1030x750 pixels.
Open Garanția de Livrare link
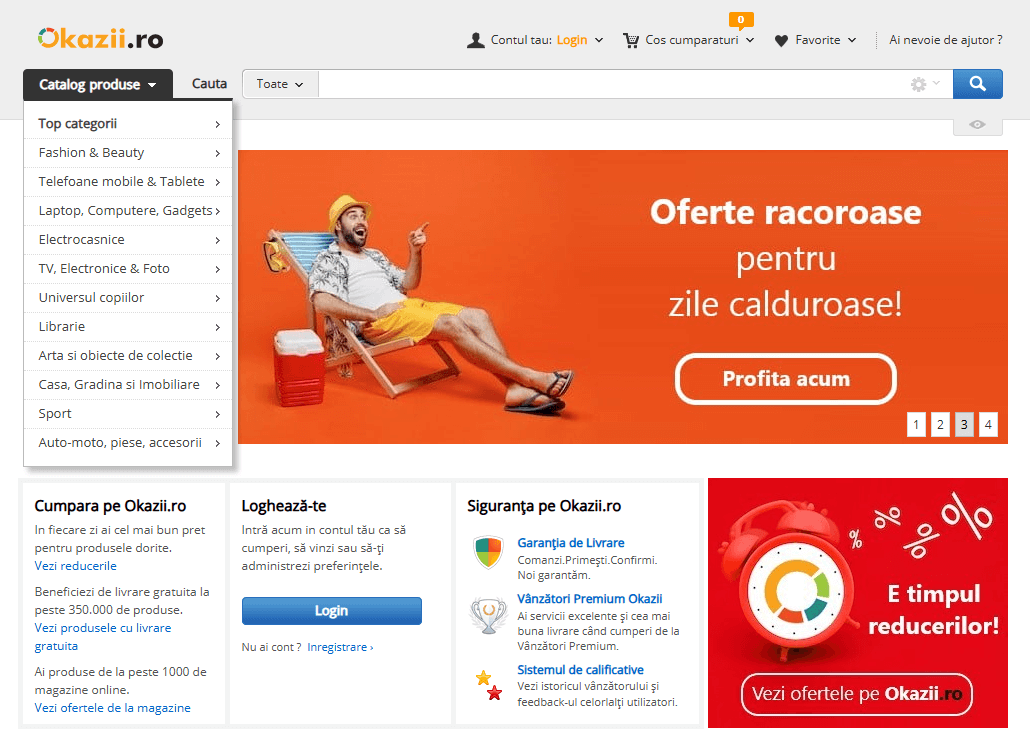tap(571, 543)
